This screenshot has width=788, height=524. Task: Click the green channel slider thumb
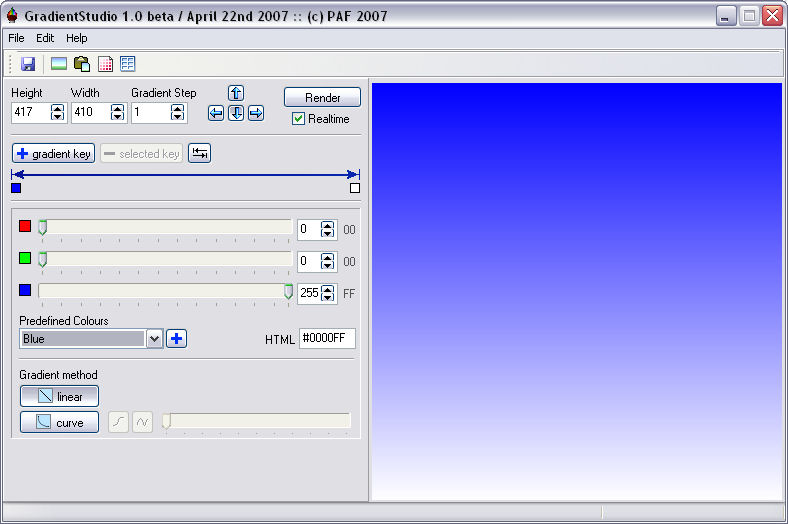[43, 259]
